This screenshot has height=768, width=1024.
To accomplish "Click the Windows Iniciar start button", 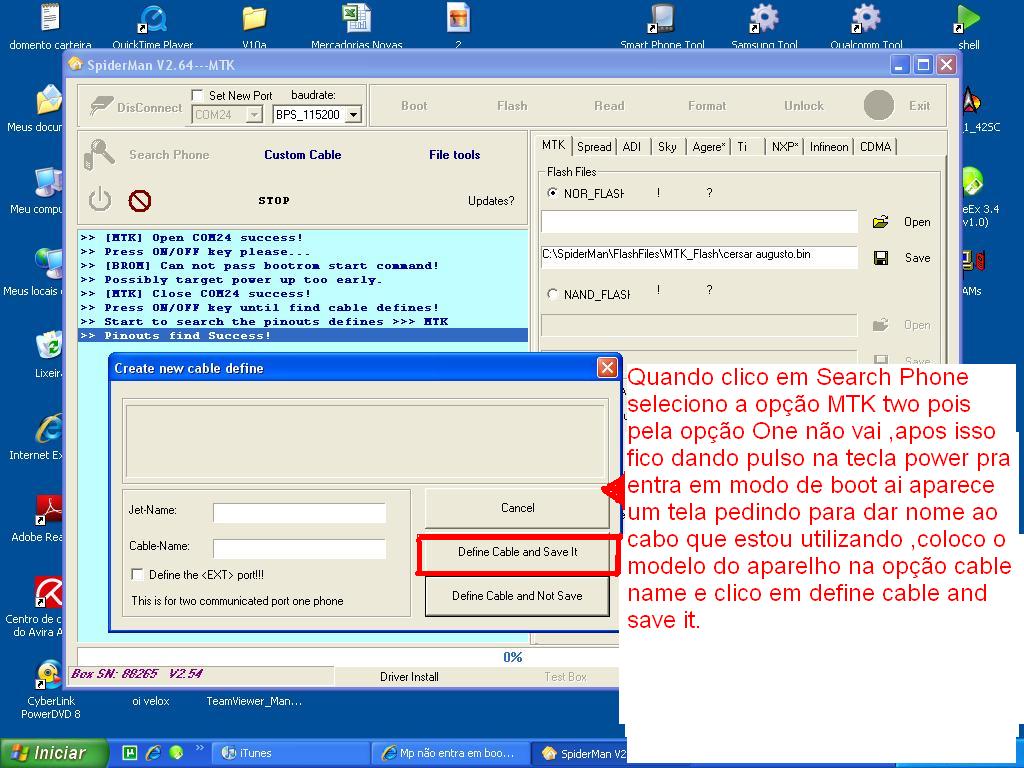I will [x=50, y=753].
